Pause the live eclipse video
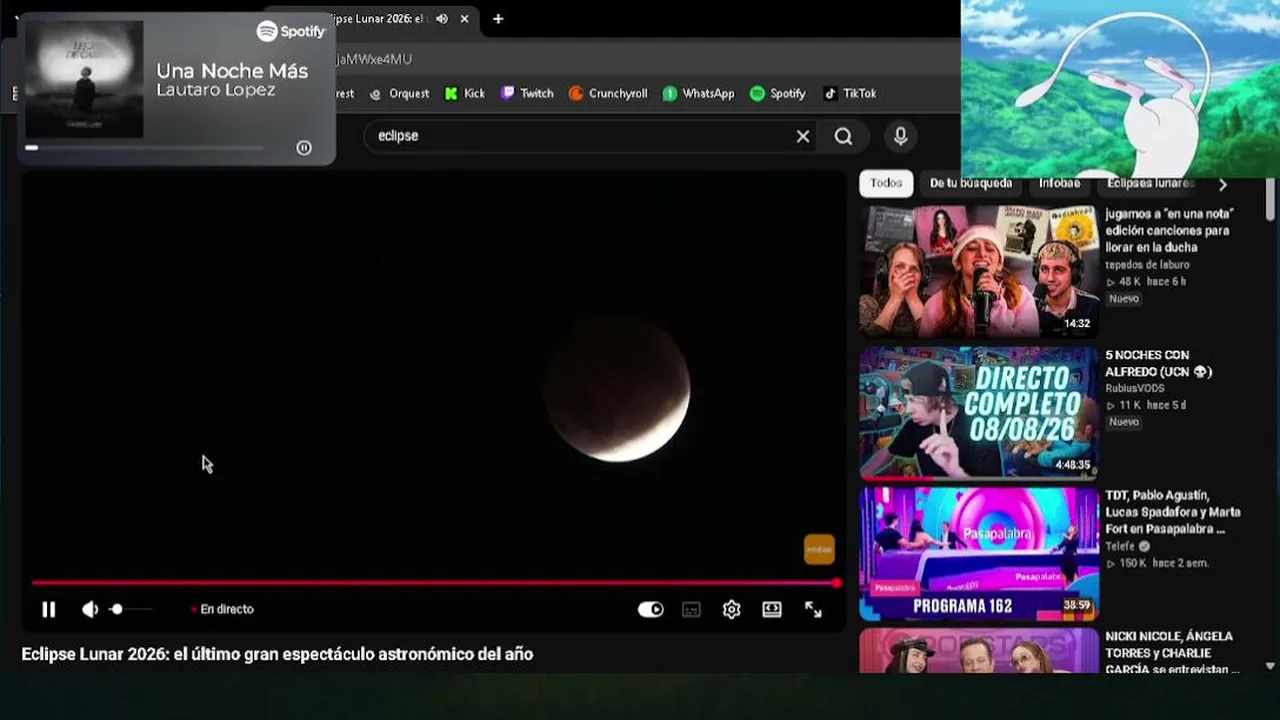The height and width of the screenshot is (720, 1280). click(x=48, y=609)
